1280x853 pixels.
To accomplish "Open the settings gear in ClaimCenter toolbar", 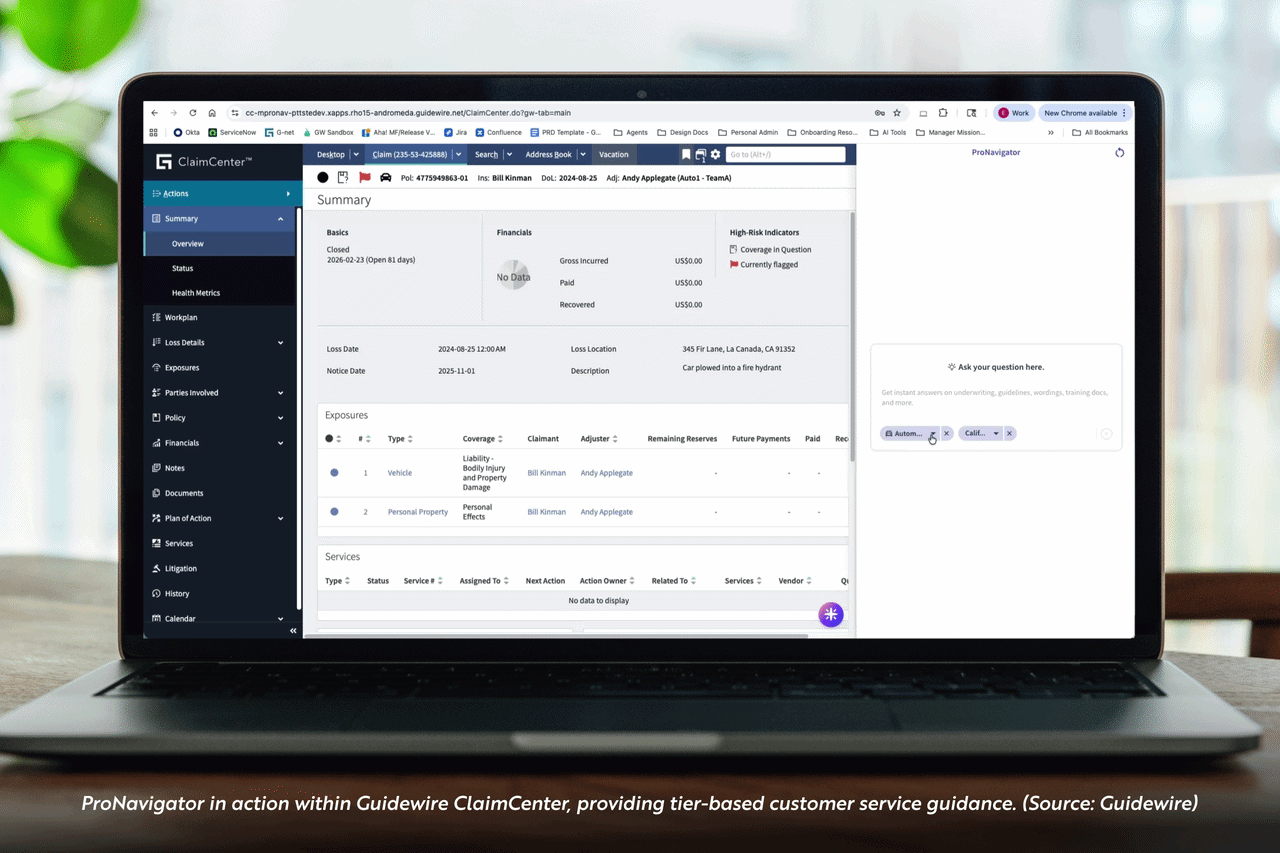I will pyautogui.click(x=715, y=154).
